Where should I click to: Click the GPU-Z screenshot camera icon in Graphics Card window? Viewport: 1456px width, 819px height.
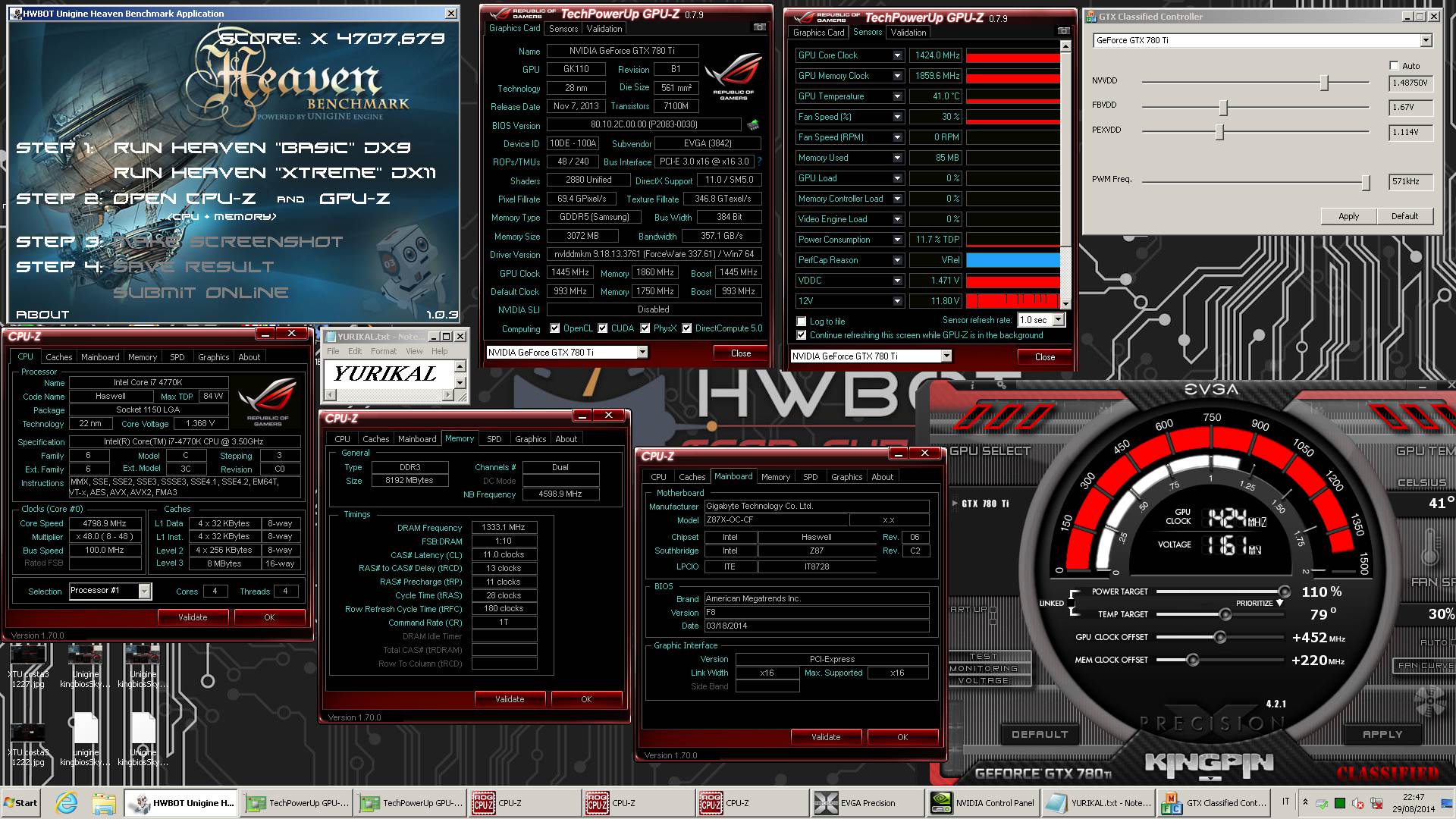coord(759,28)
